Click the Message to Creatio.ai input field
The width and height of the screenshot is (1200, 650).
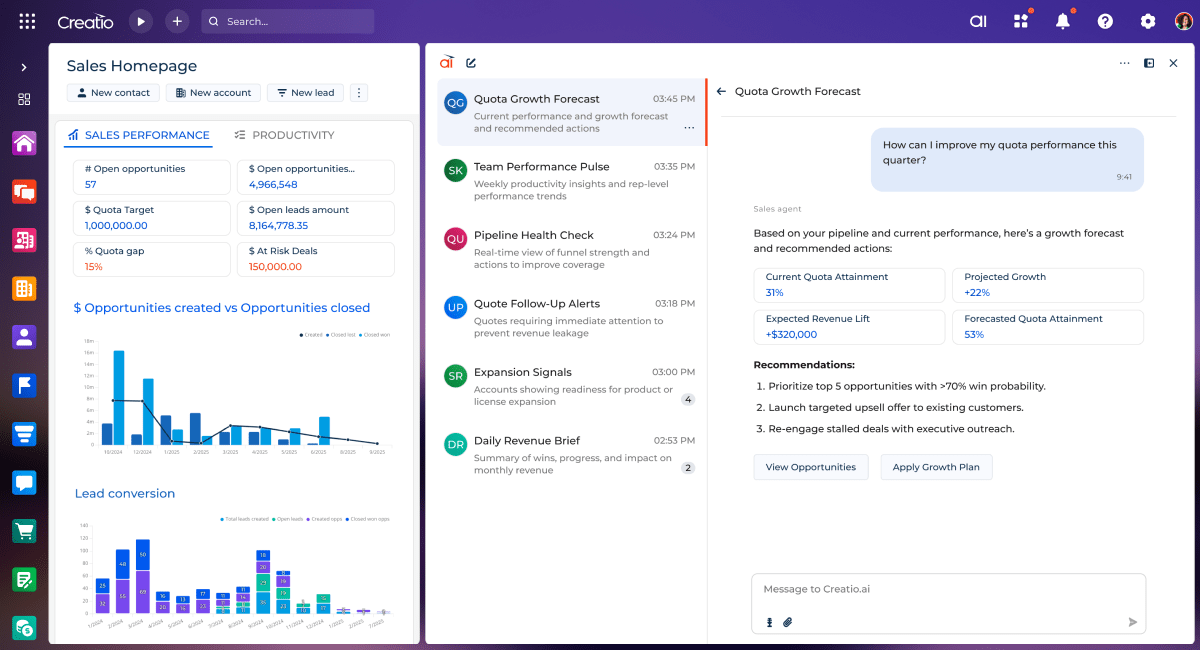946,590
